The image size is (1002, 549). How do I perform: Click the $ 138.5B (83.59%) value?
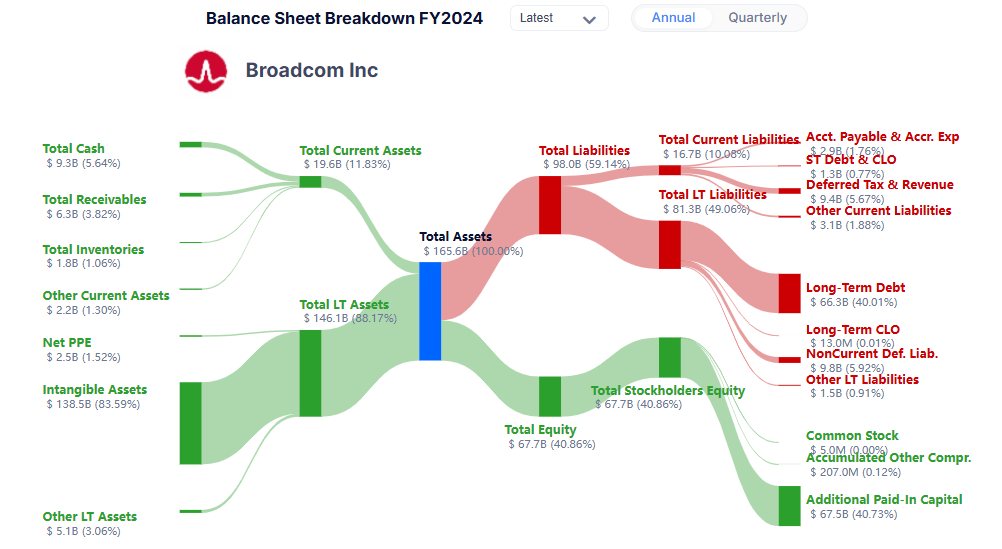93,404
